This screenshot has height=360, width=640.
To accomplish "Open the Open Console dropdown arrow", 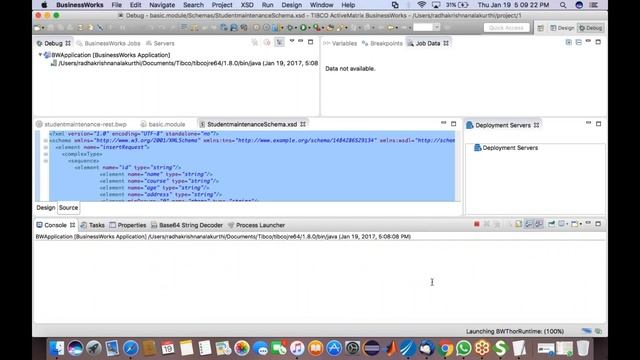I will (580, 224).
